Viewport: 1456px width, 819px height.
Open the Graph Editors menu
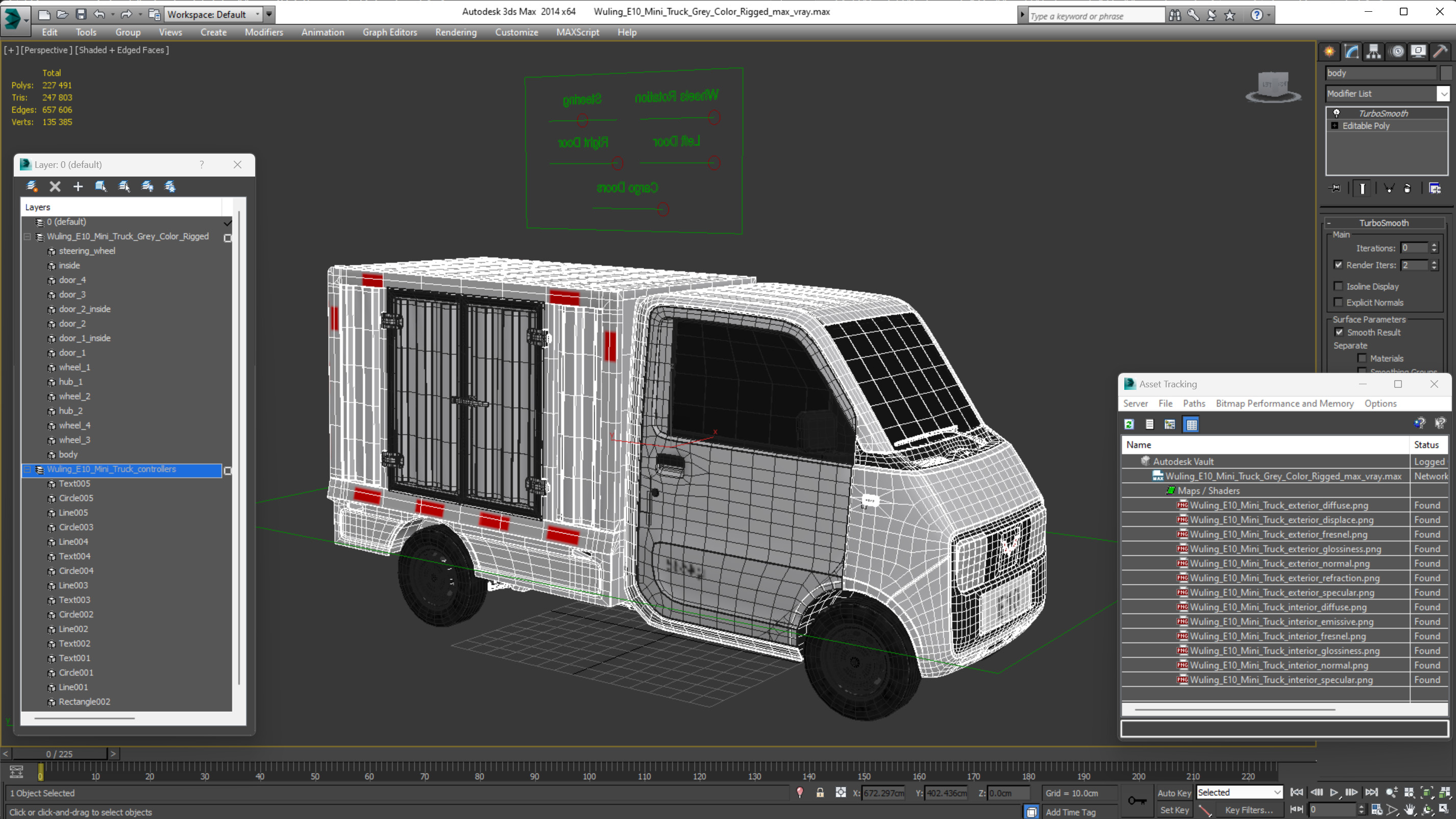click(x=389, y=32)
